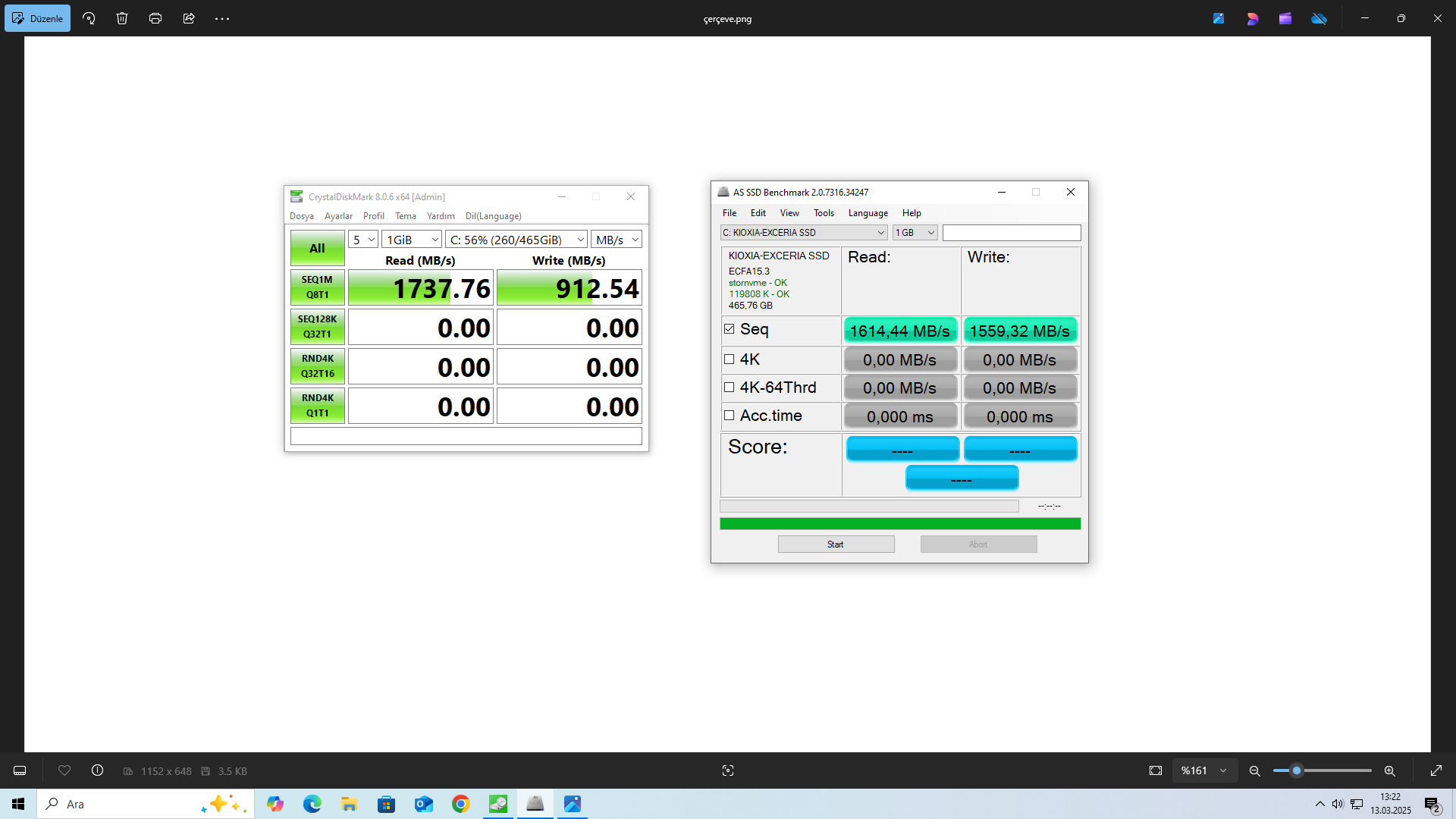Click the volume icon in system tray
This screenshot has width=1456, height=819.
pos(1338,804)
